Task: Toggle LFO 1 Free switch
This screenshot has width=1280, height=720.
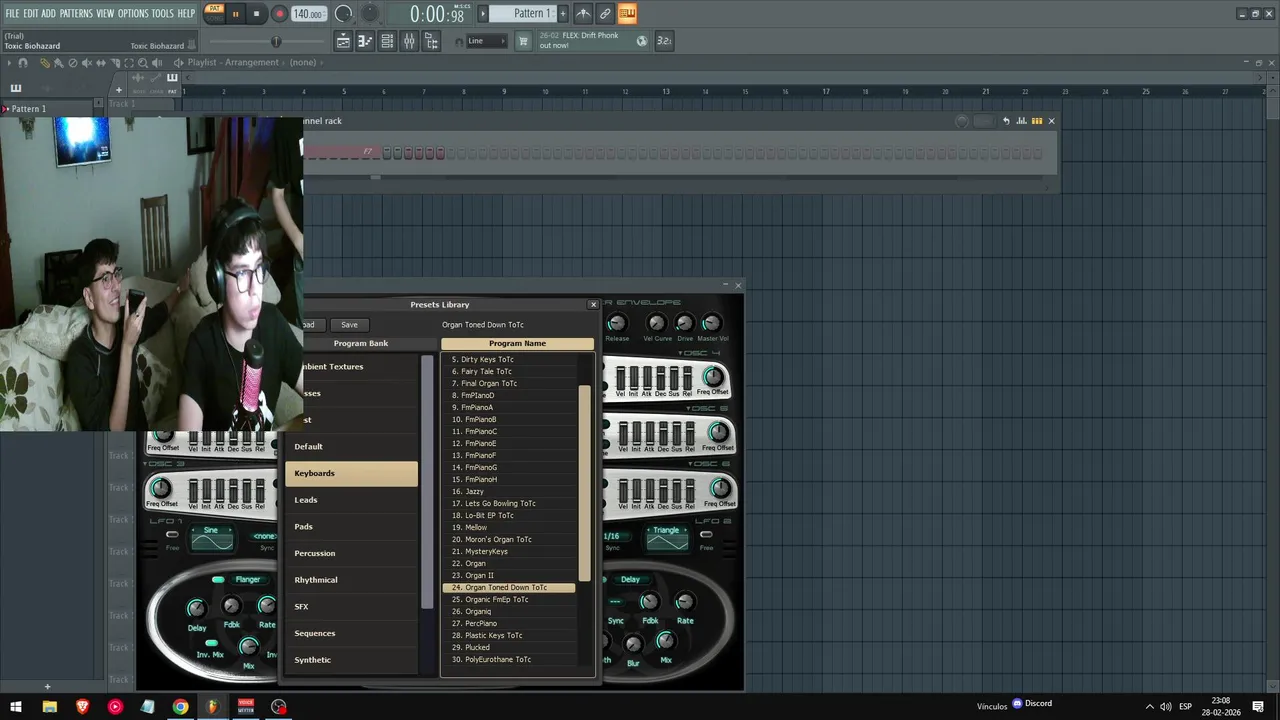Action: (x=173, y=536)
